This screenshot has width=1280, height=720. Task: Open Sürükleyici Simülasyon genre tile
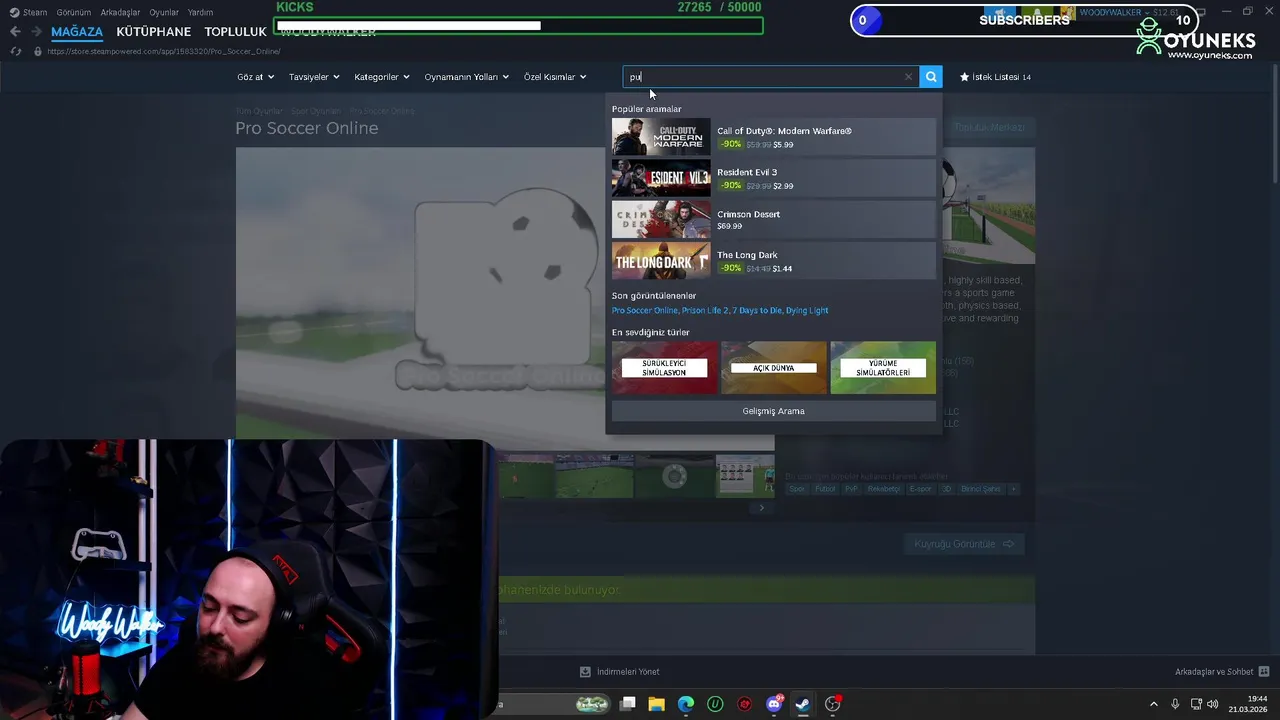click(665, 367)
